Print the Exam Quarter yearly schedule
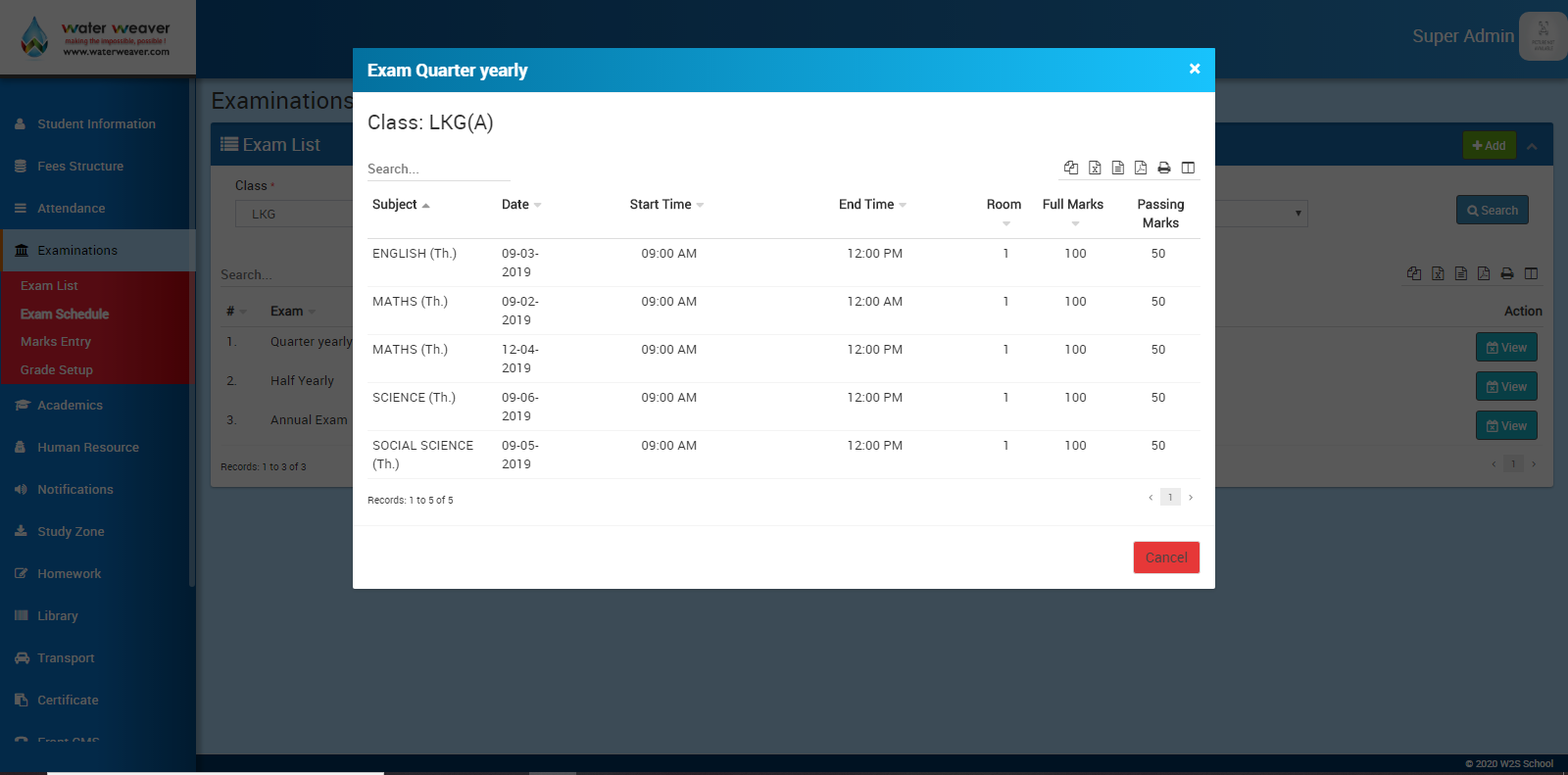Screen dimensions: 1568x775 point(1164,168)
